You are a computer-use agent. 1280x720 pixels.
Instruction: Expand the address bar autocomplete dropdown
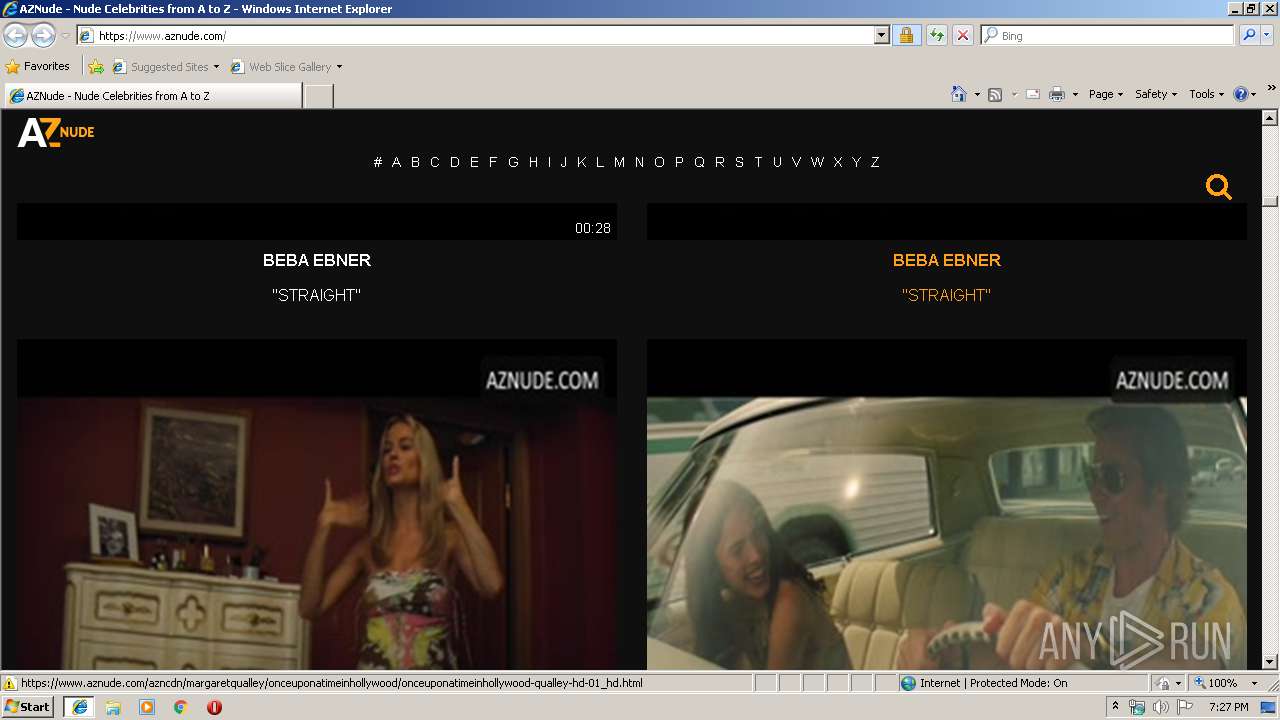pos(881,36)
